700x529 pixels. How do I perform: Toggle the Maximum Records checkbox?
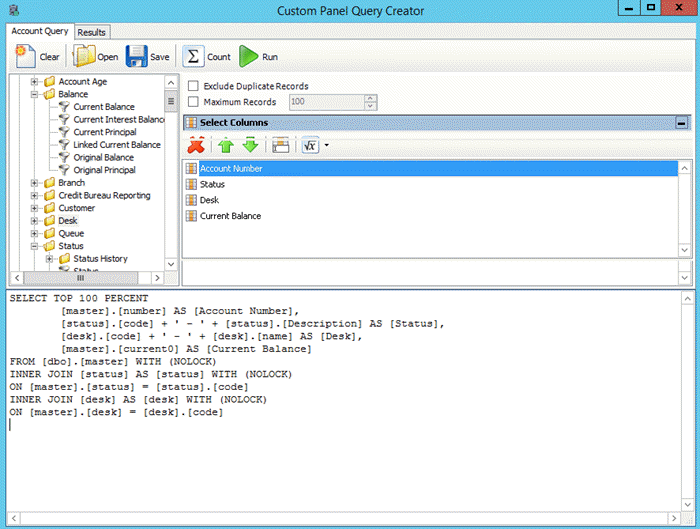tap(194, 102)
